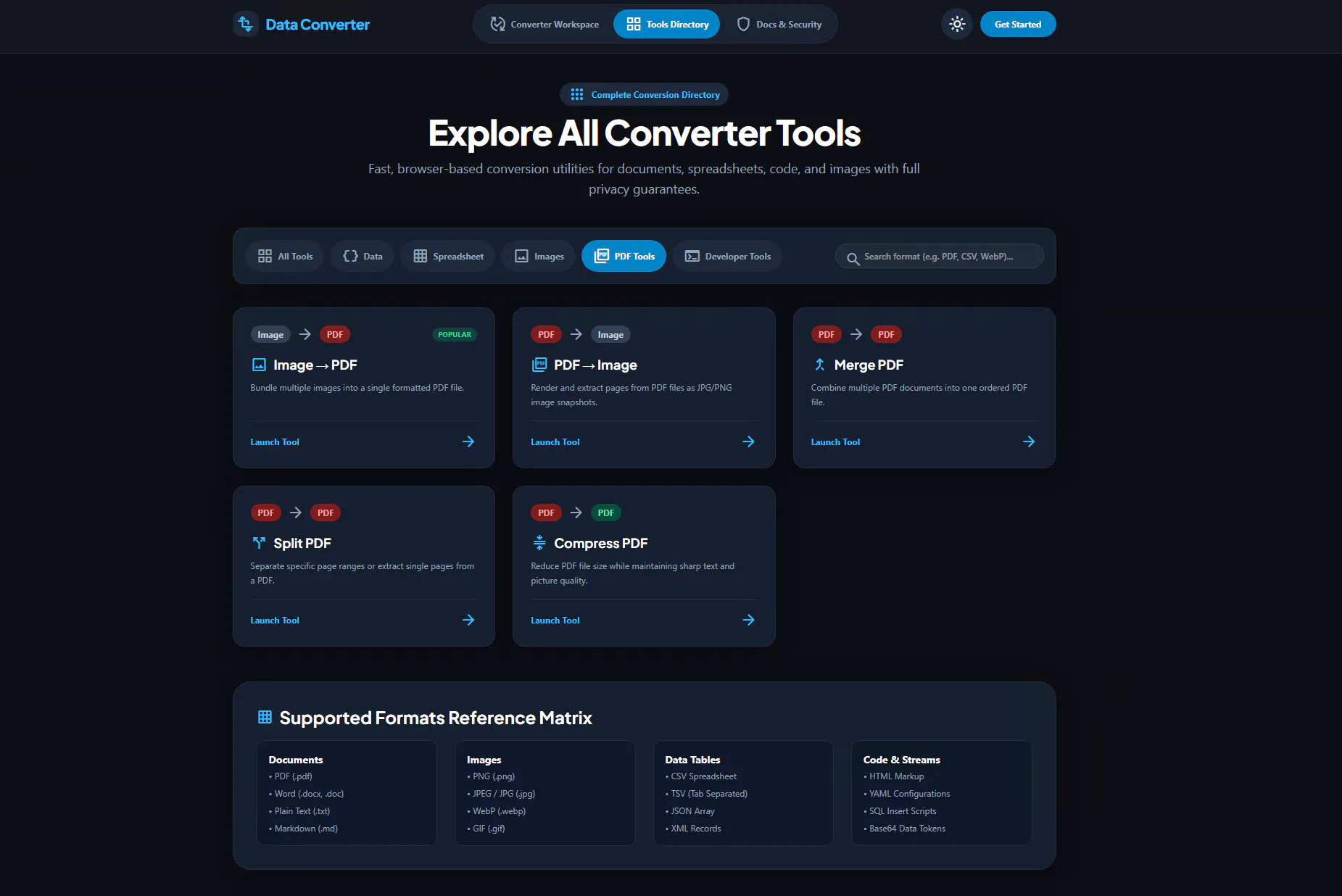
Task: Click arrow icon on Compress PDF card
Action: pyautogui.click(x=749, y=620)
